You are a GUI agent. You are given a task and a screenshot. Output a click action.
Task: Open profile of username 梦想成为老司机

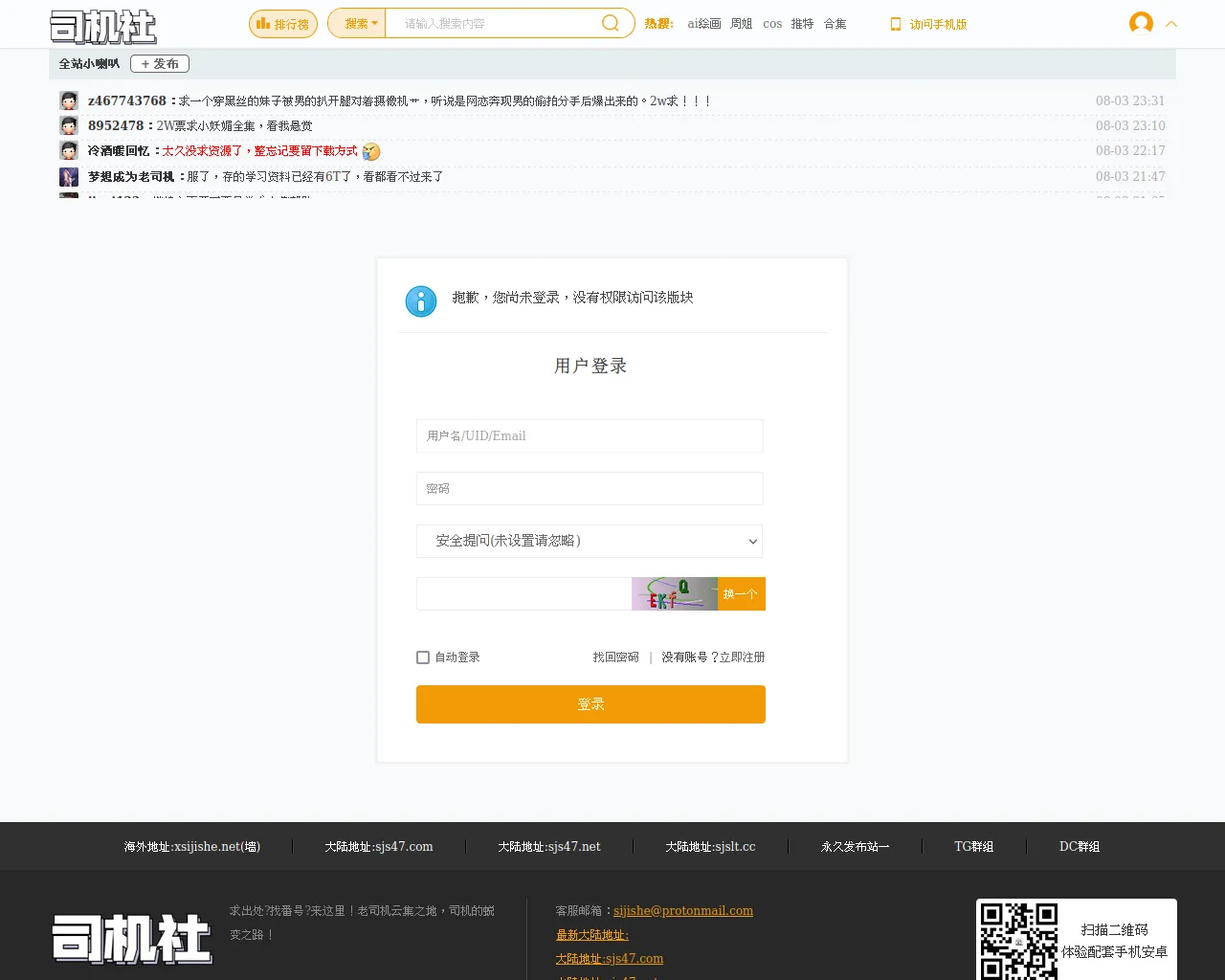tap(131, 176)
